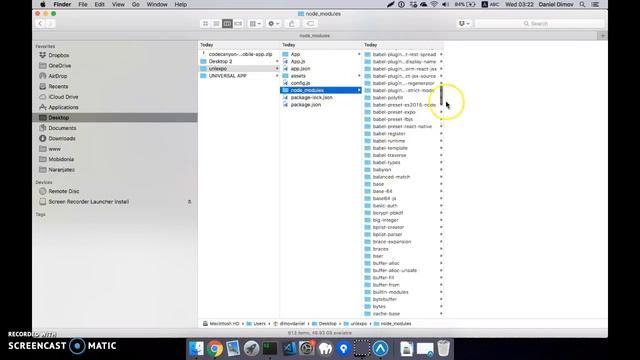The height and width of the screenshot is (360, 640).
Task: Switch to Cover Flow view
Action: click(238, 24)
